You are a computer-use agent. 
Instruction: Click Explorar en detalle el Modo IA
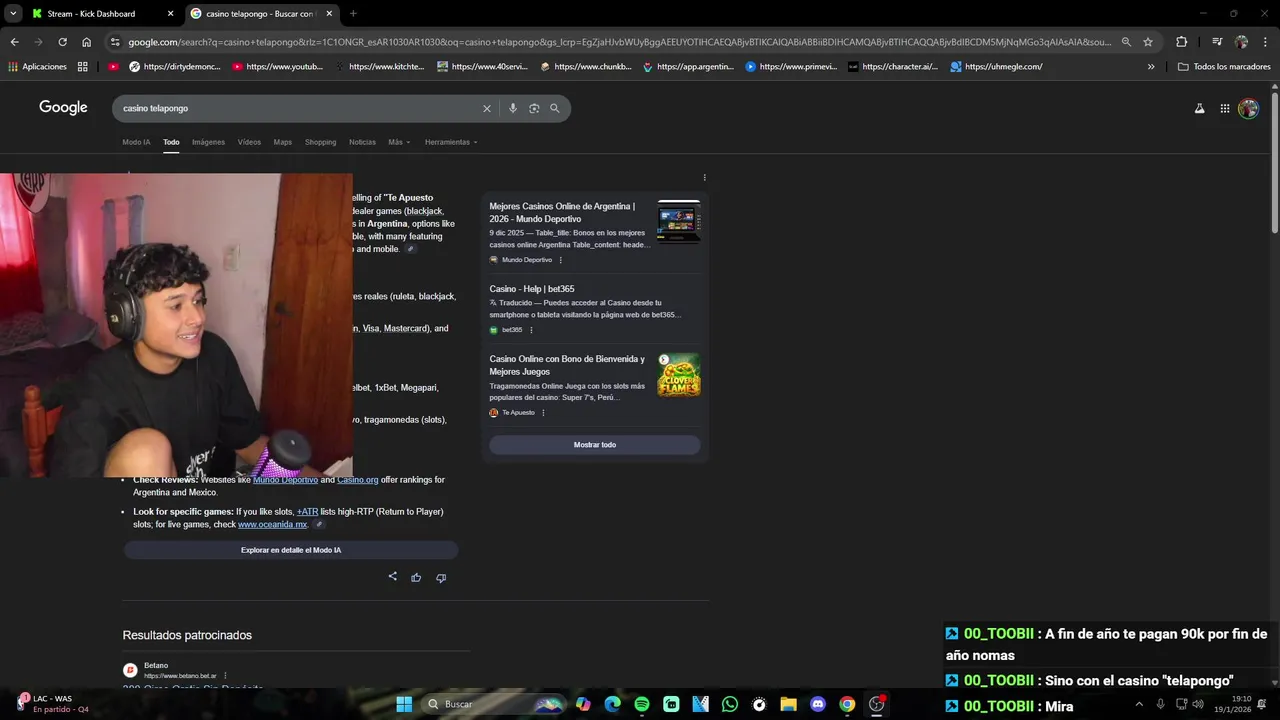coord(291,550)
